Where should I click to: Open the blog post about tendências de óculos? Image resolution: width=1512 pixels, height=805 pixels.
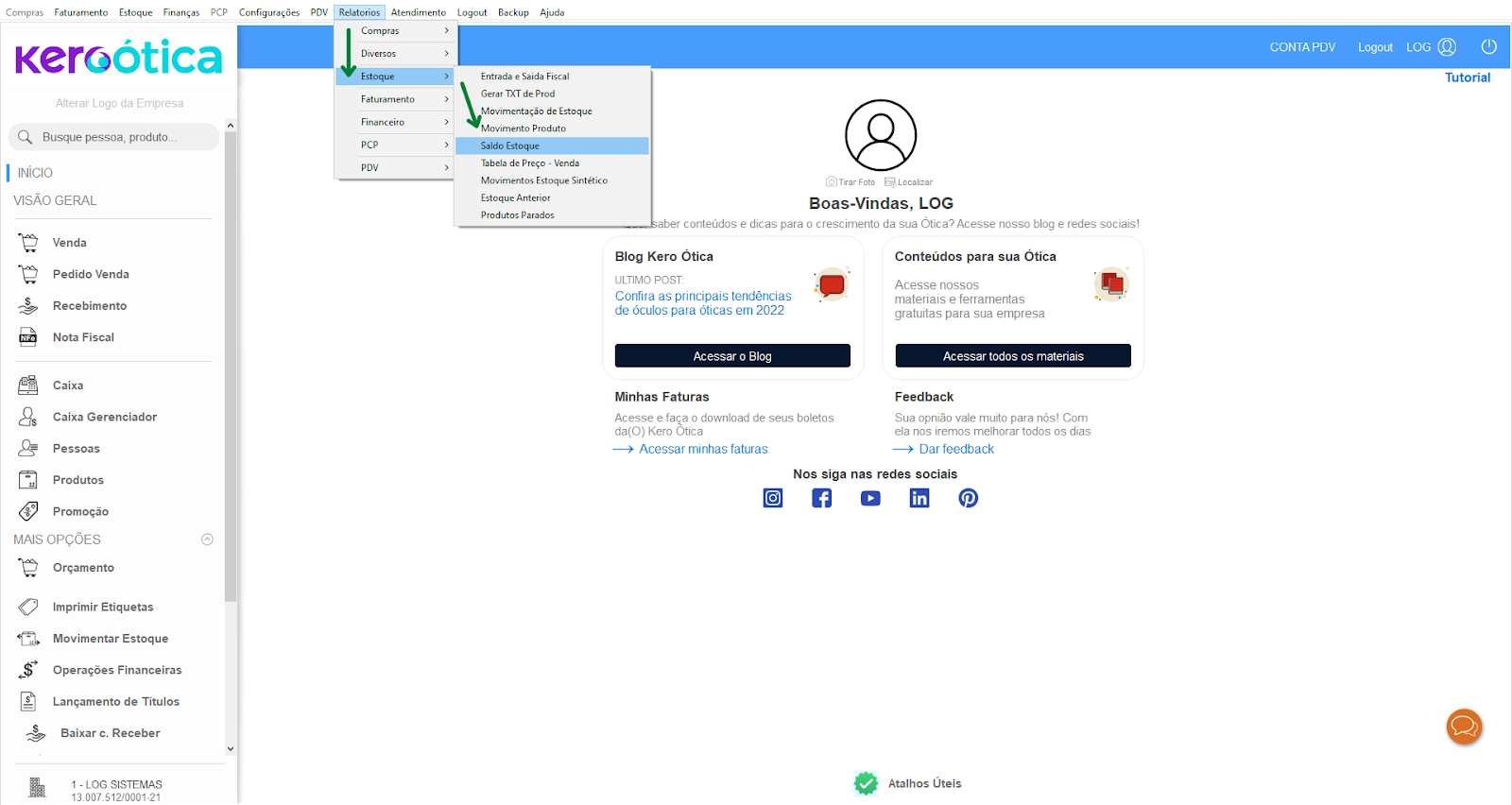[x=703, y=303]
